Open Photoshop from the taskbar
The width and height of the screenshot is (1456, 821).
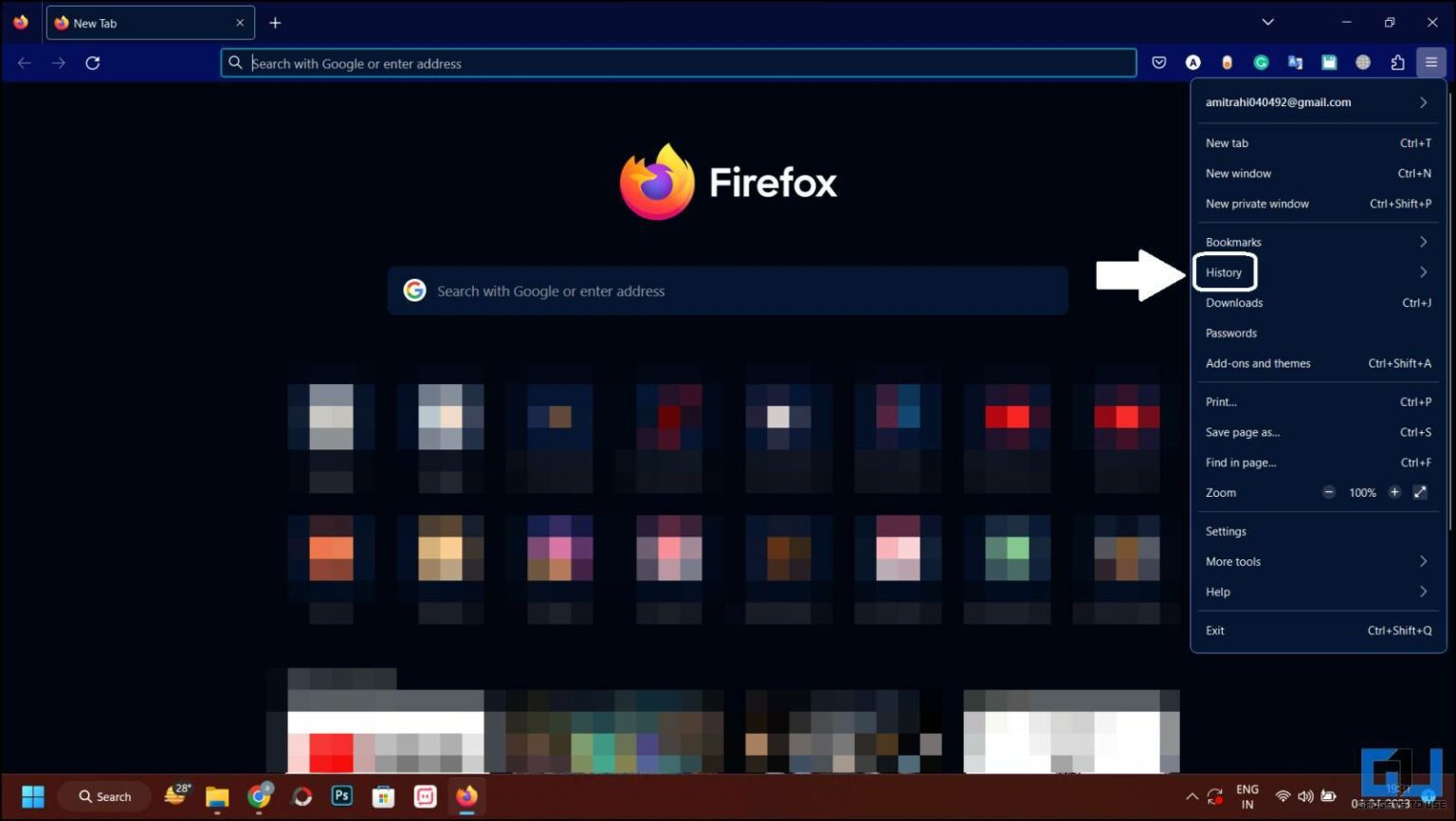click(x=342, y=796)
